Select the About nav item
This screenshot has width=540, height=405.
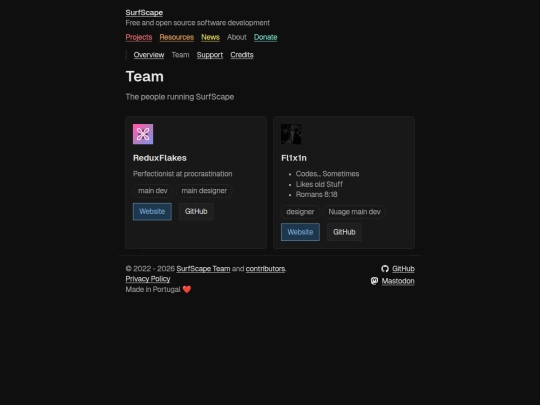(237, 37)
